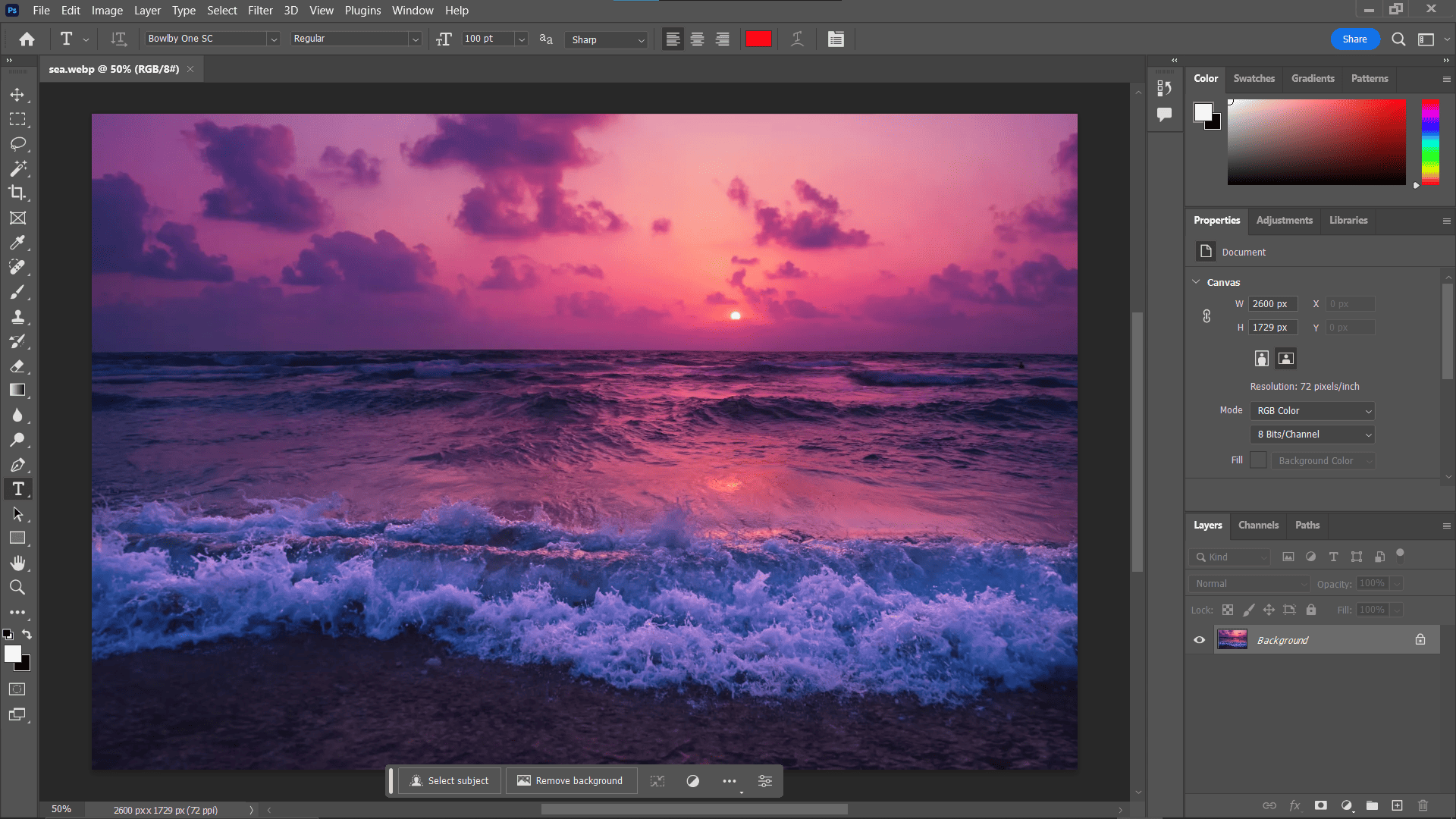Select the Zoom tool
The image size is (1456, 819).
tap(19, 587)
